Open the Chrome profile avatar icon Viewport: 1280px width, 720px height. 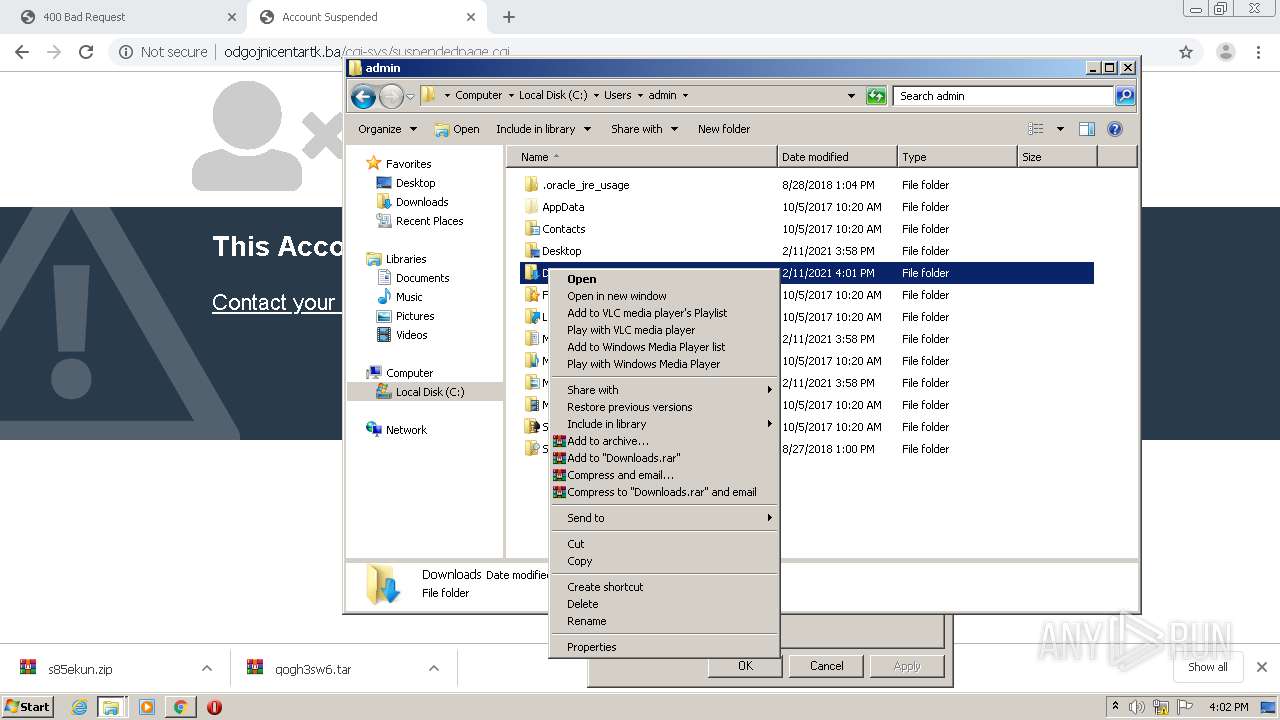pos(1225,52)
